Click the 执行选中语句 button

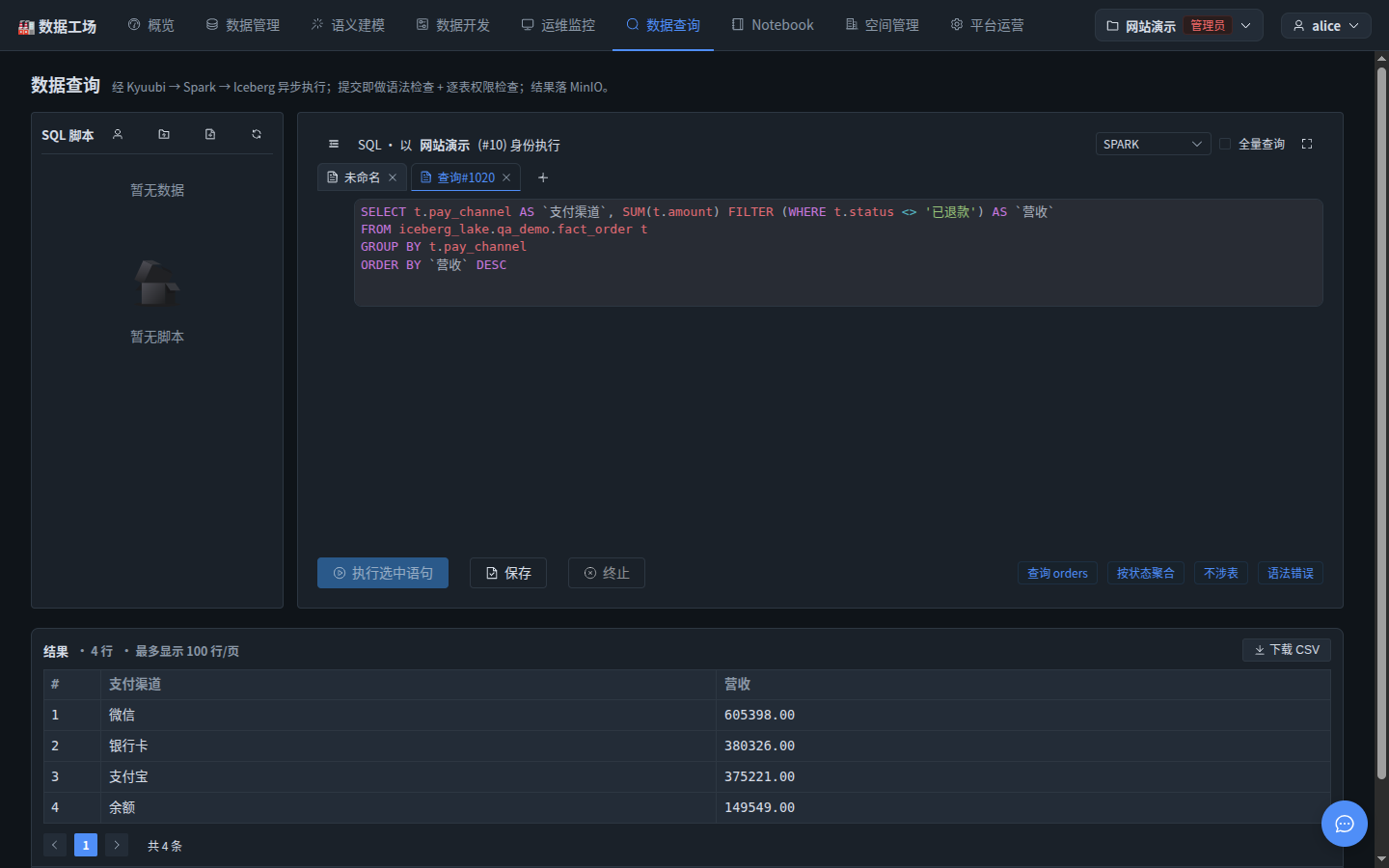pos(383,573)
